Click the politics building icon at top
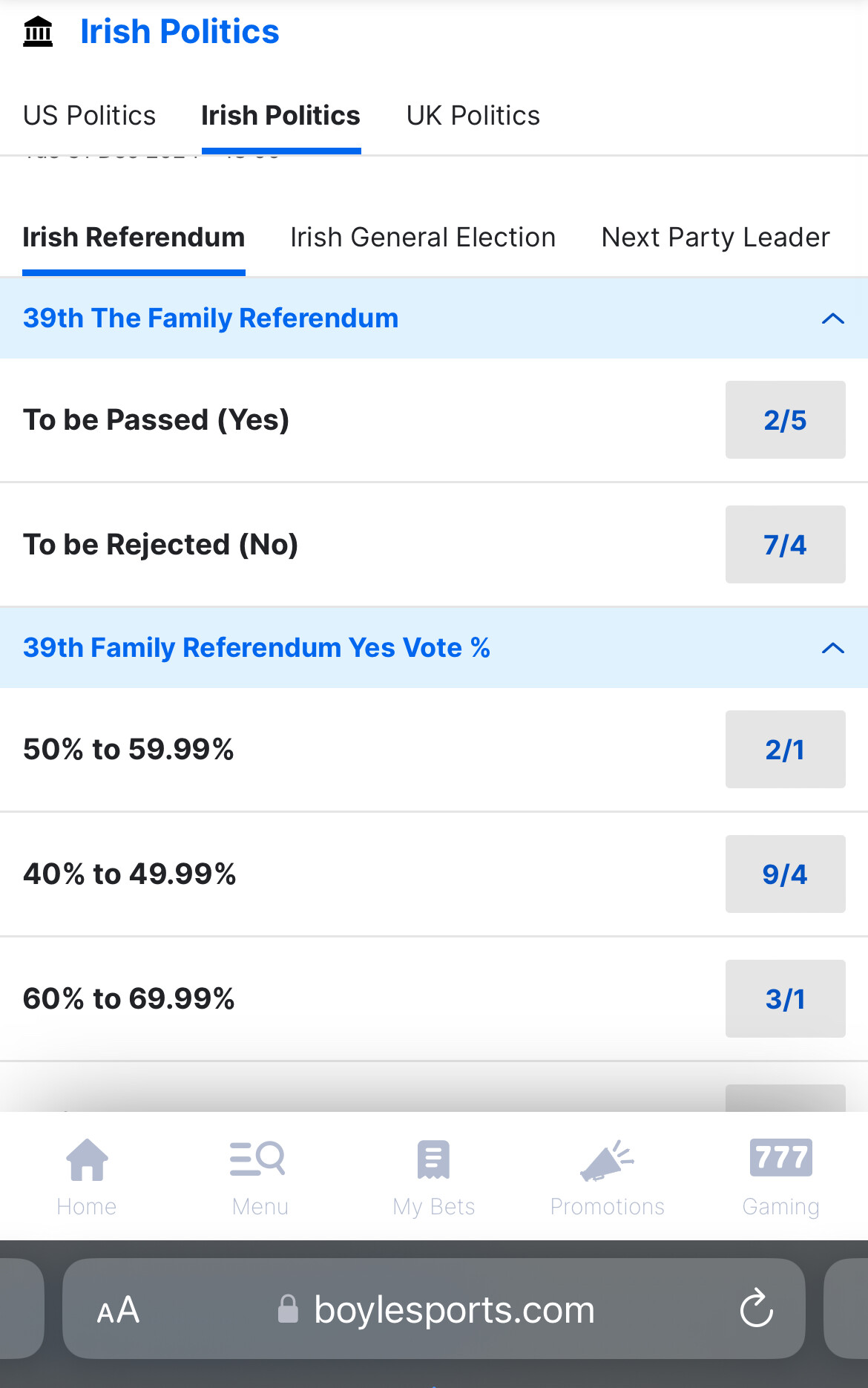Image resolution: width=868 pixels, height=1388 pixels. pos(38,32)
